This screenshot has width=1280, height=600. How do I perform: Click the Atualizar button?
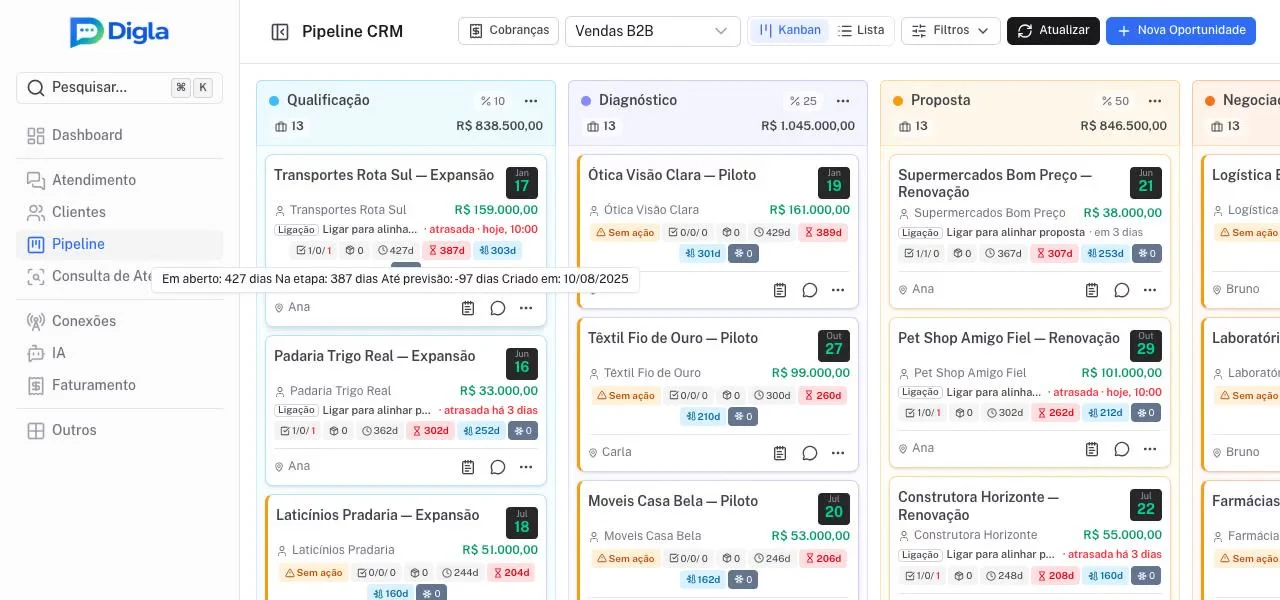[1053, 31]
